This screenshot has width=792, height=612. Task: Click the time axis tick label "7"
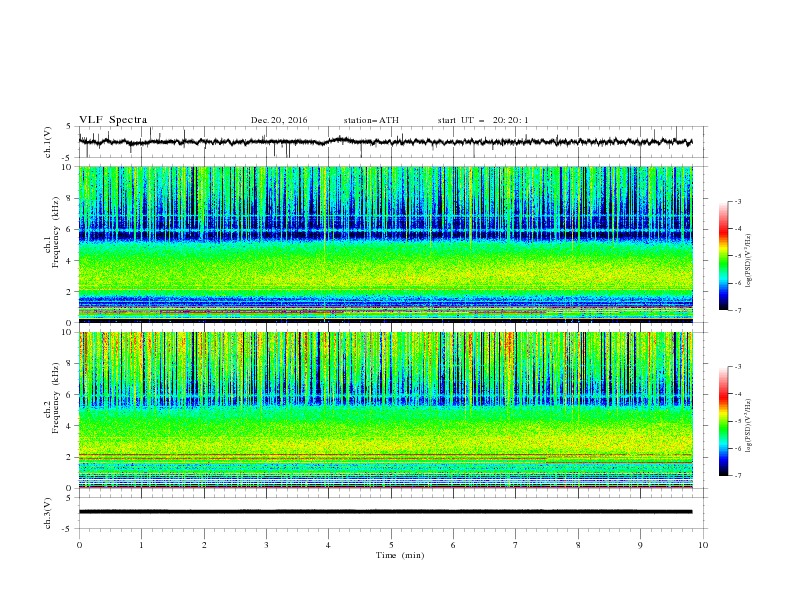click(x=516, y=545)
